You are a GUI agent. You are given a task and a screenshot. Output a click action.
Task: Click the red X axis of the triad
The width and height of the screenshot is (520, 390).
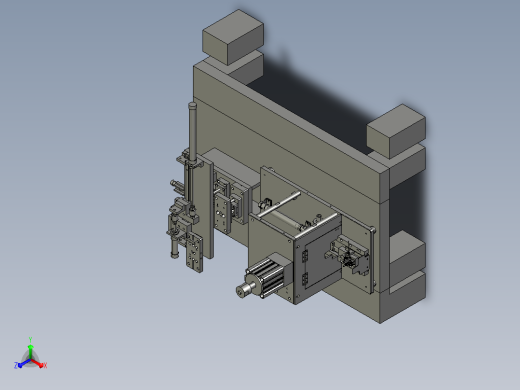click(x=38, y=363)
